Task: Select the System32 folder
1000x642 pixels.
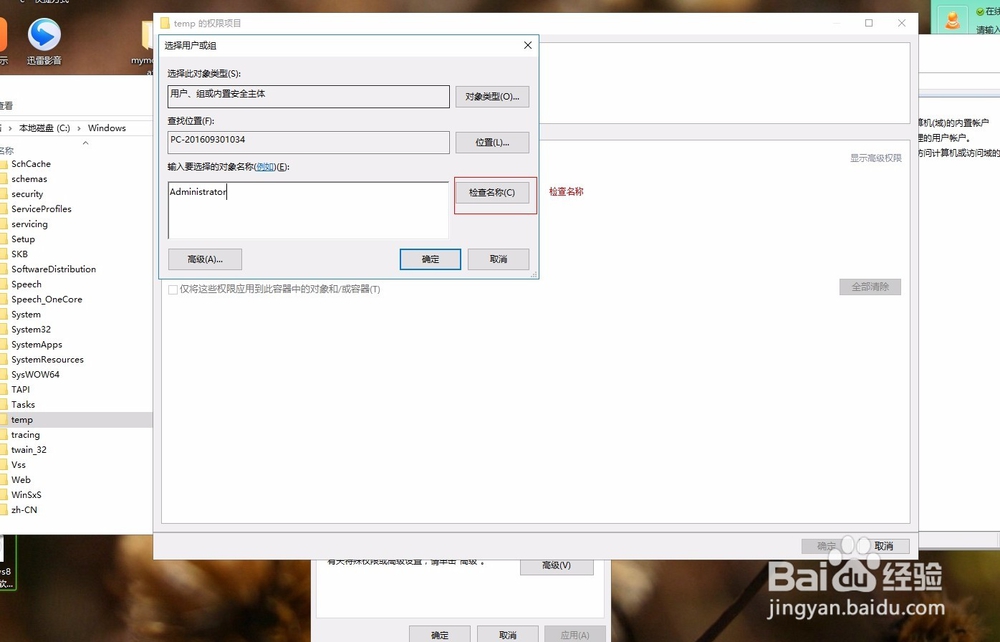Action: pyautogui.click(x=31, y=330)
